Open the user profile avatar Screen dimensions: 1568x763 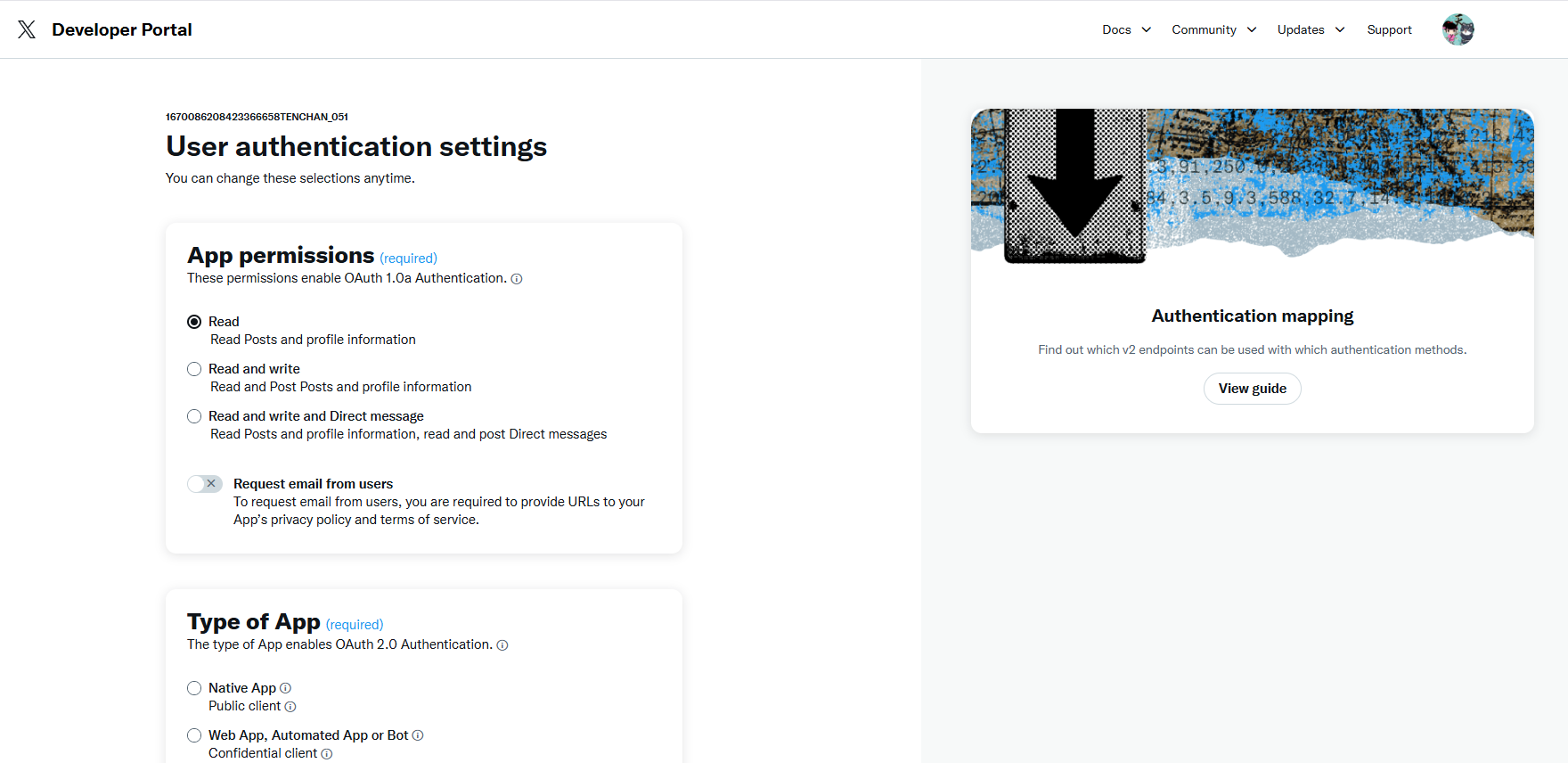tap(1458, 29)
